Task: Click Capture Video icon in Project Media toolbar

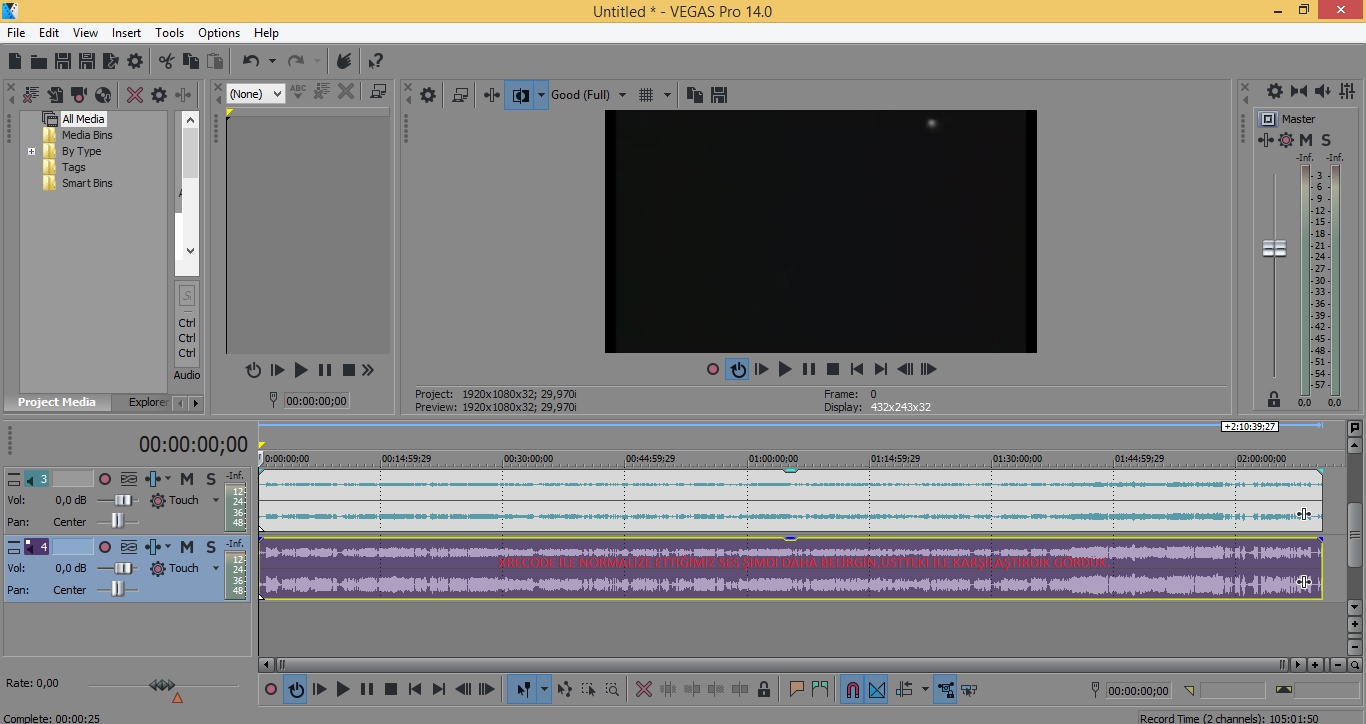Action: click(79, 95)
